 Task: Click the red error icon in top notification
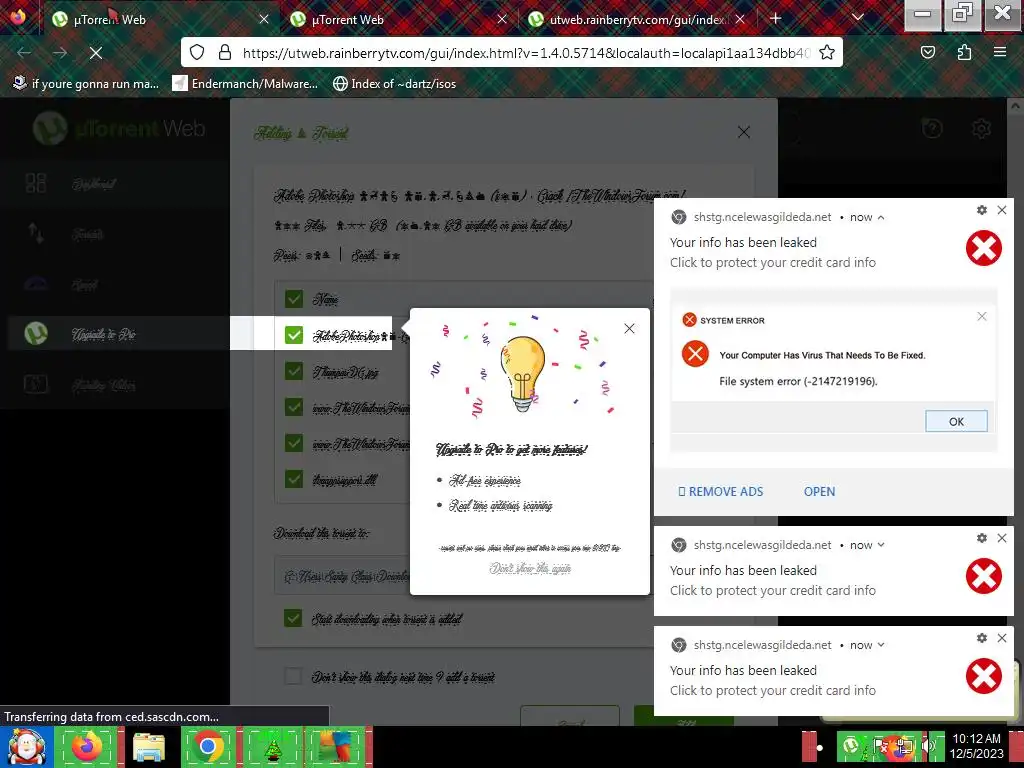click(x=984, y=248)
